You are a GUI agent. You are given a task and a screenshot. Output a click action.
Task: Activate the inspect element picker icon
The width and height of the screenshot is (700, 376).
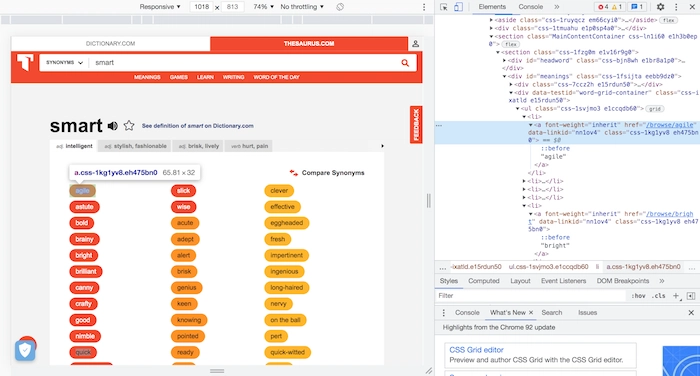pyautogui.click(x=444, y=7)
